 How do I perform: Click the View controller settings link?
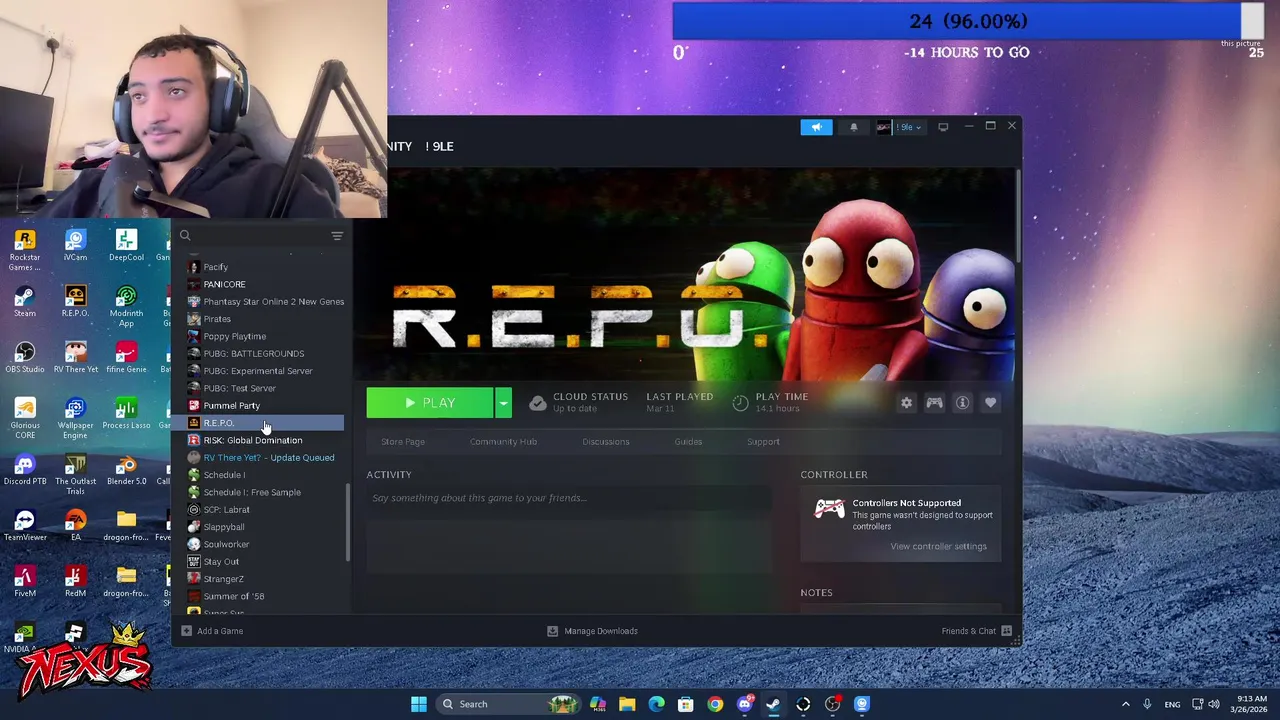point(938,546)
